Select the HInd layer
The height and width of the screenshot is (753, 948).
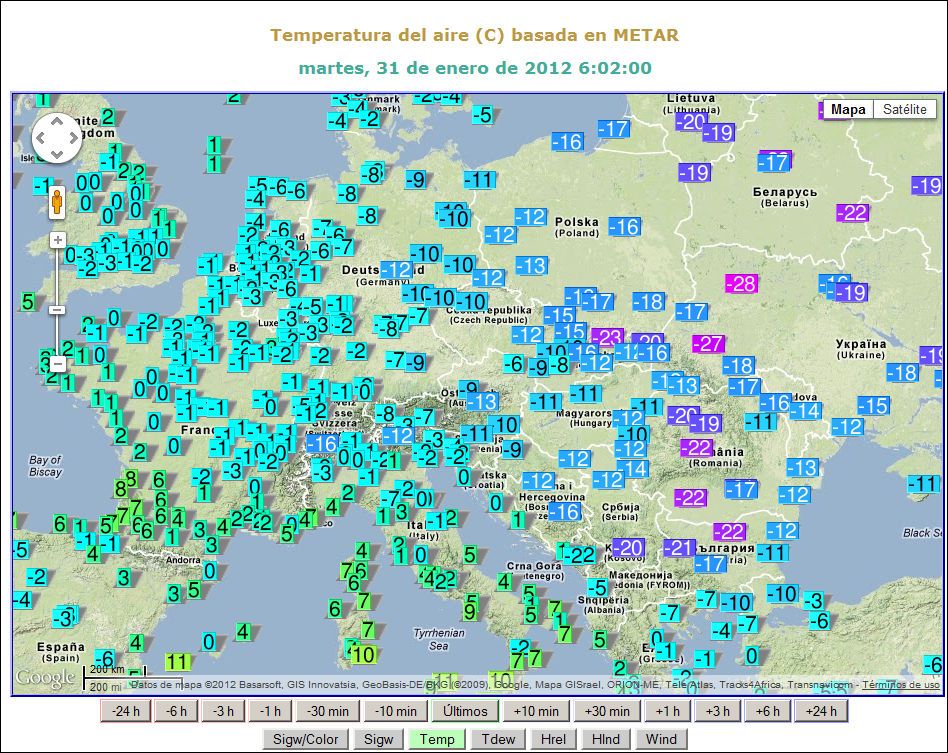click(x=605, y=739)
